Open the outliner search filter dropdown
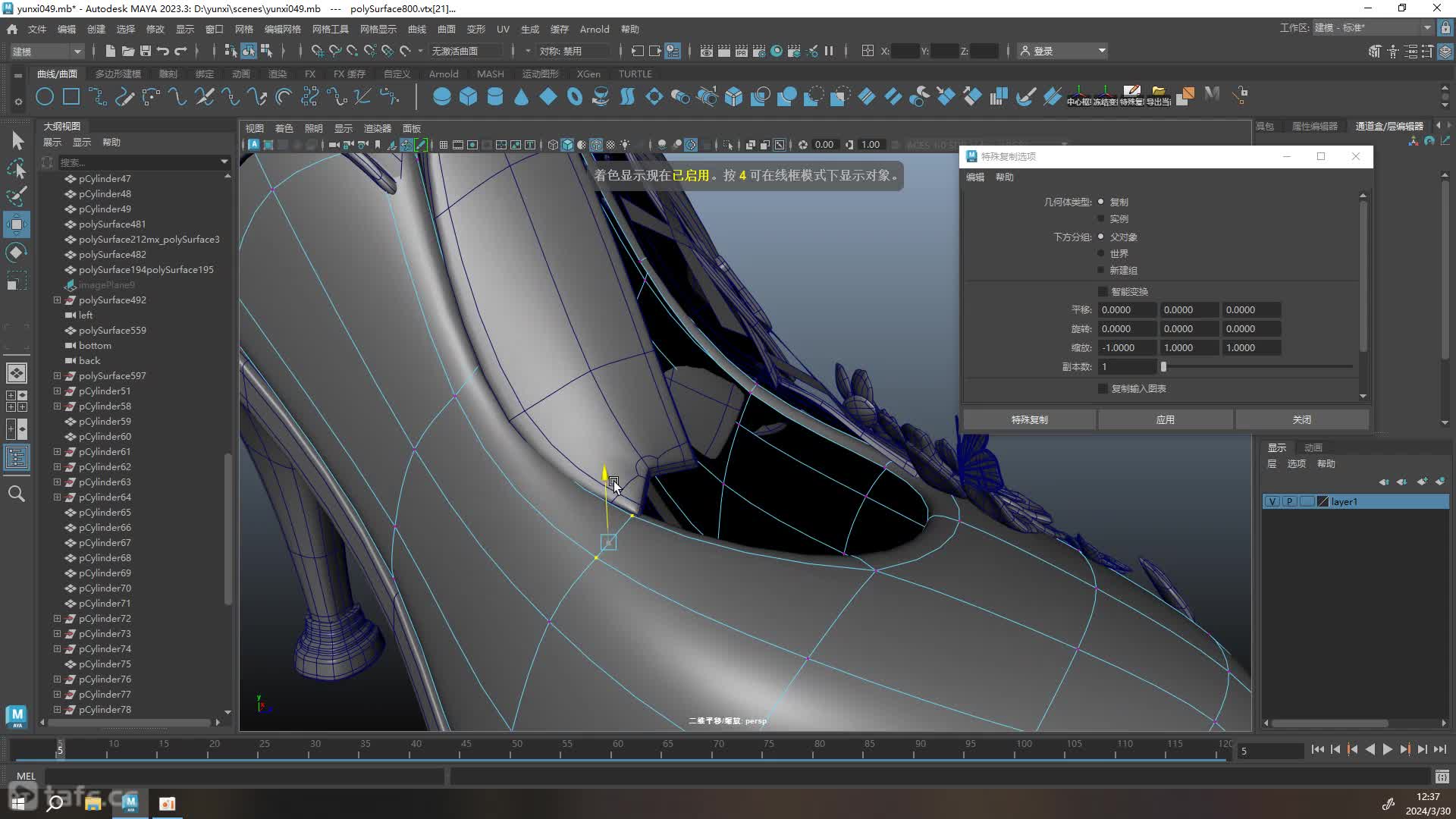Viewport: 1456px width, 819px height. coord(224,162)
